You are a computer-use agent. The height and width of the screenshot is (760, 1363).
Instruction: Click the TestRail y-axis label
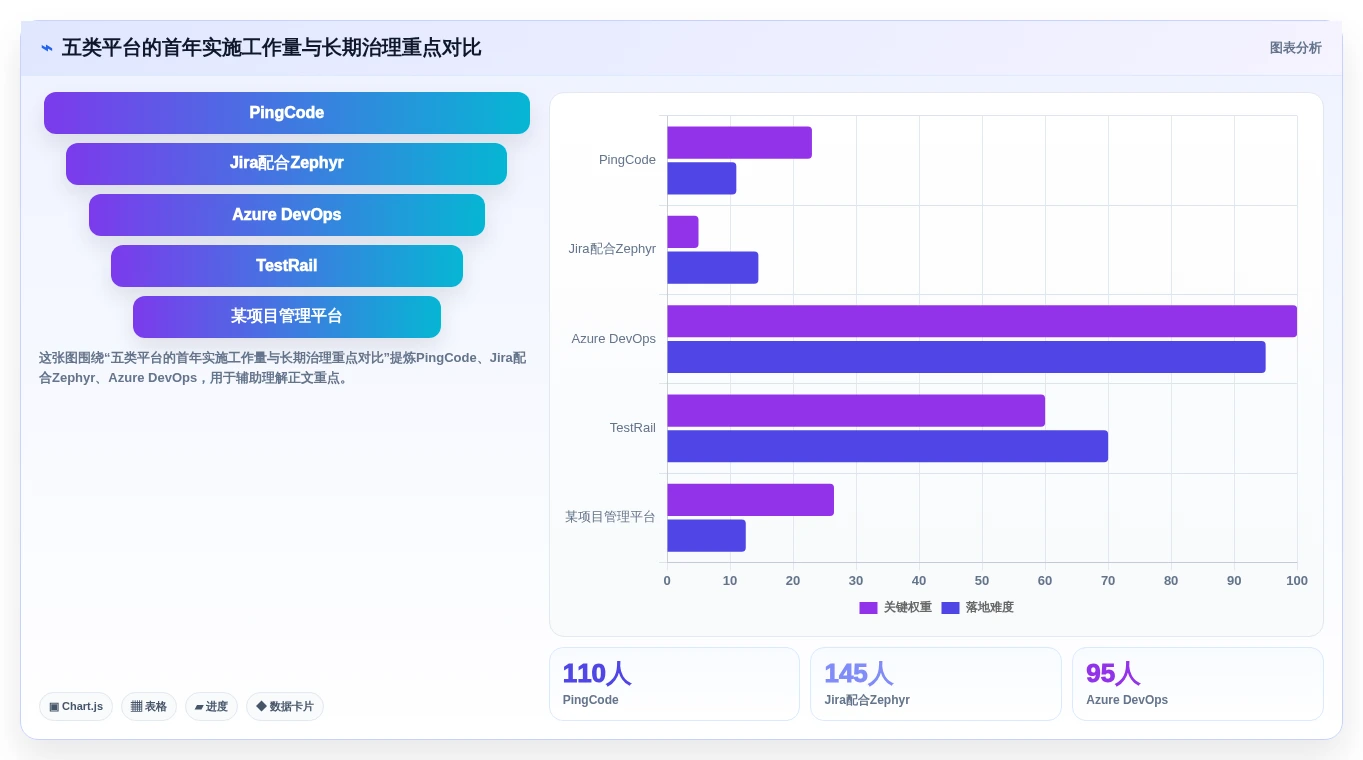[x=633, y=428]
